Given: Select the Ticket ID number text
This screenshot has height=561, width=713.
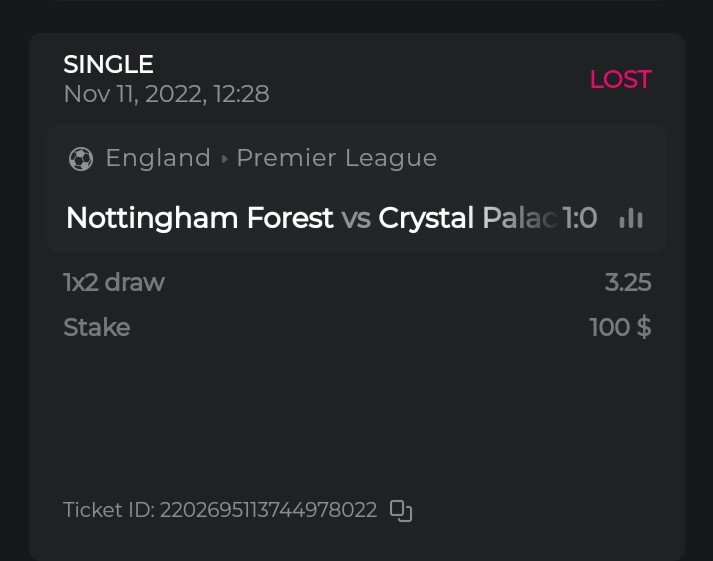Looking at the screenshot, I should (x=269, y=510).
